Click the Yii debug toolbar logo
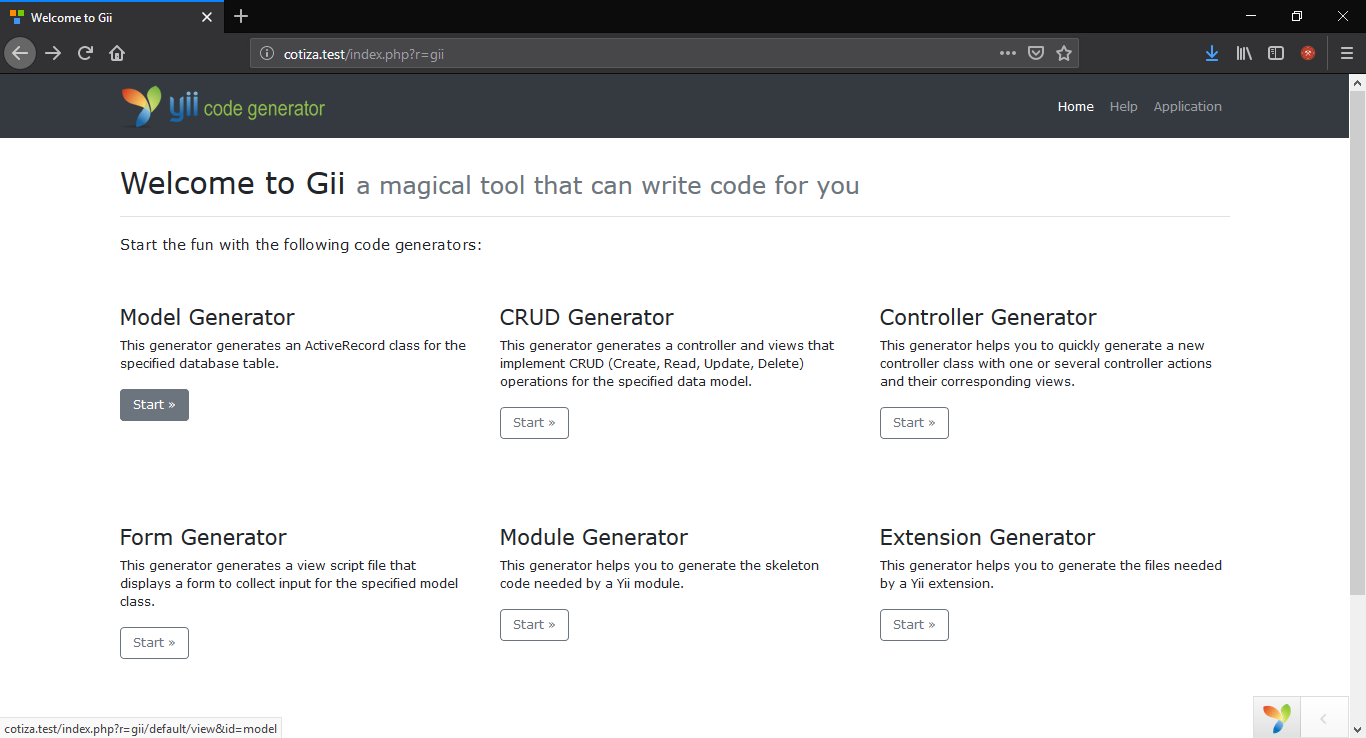The image size is (1366, 738). click(1277, 717)
